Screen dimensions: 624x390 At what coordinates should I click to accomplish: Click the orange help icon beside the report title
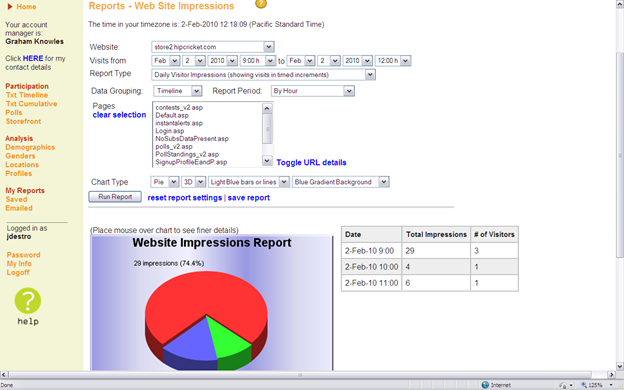click(x=261, y=3)
